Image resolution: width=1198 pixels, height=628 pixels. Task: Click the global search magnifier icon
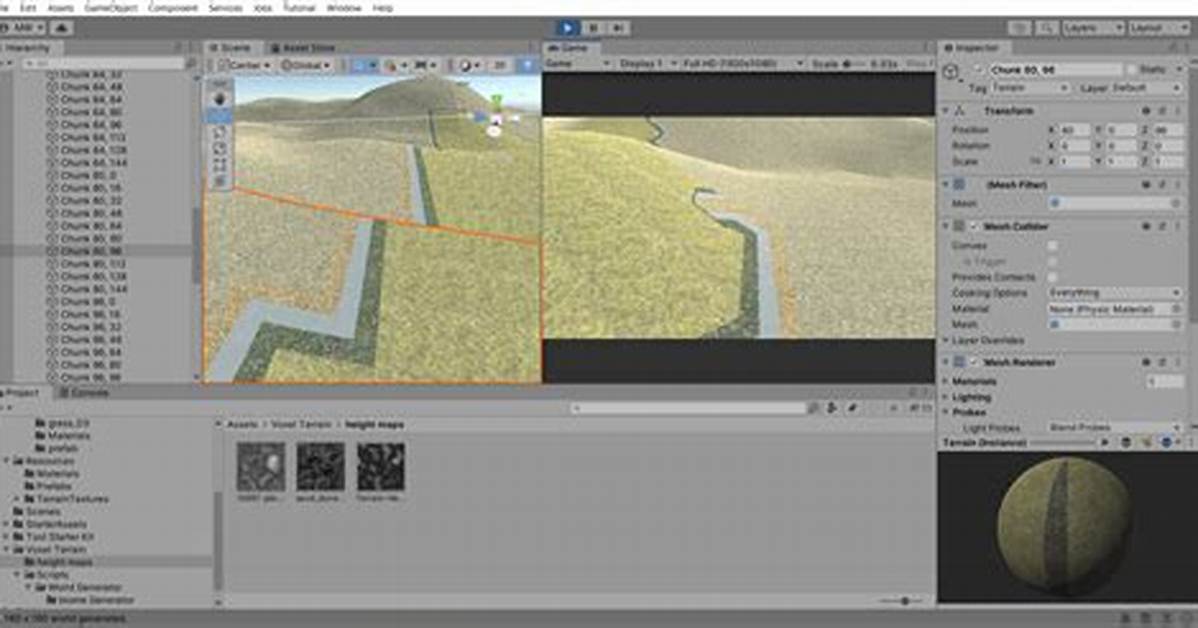coord(1047,28)
